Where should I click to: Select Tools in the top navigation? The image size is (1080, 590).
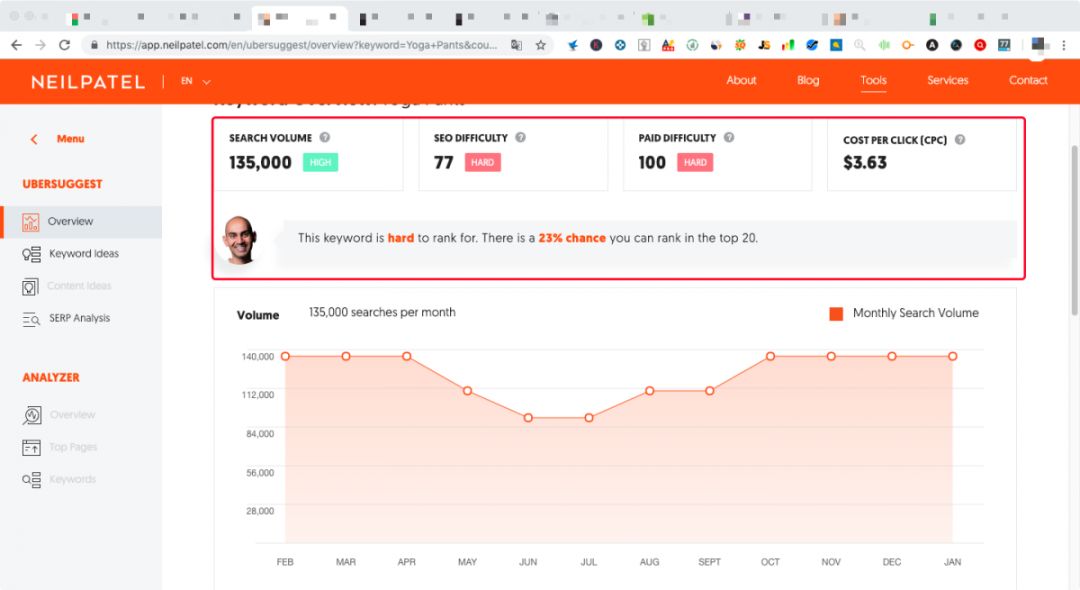(873, 81)
